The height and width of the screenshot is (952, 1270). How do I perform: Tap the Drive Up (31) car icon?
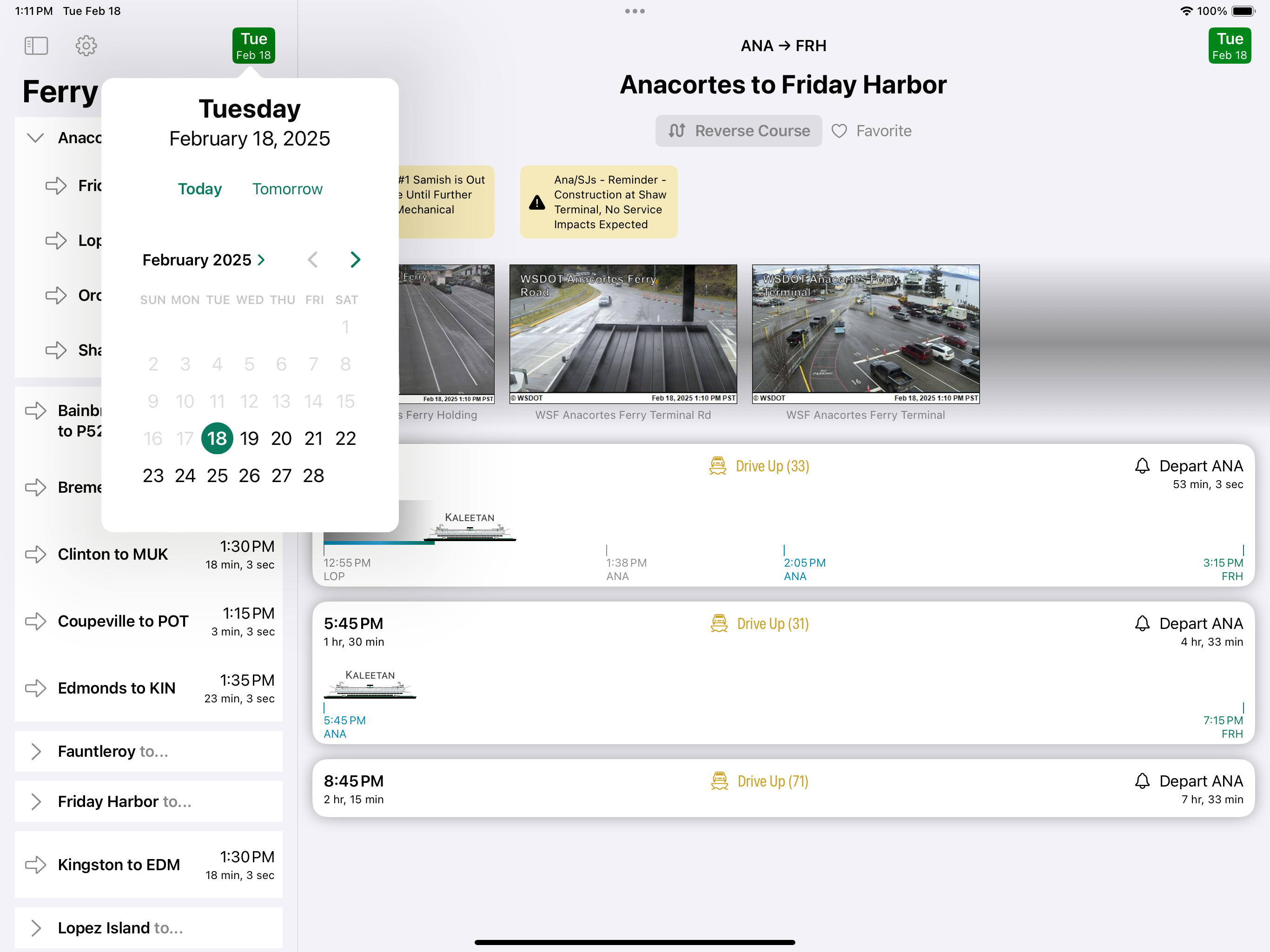pyautogui.click(x=719, y=623)
